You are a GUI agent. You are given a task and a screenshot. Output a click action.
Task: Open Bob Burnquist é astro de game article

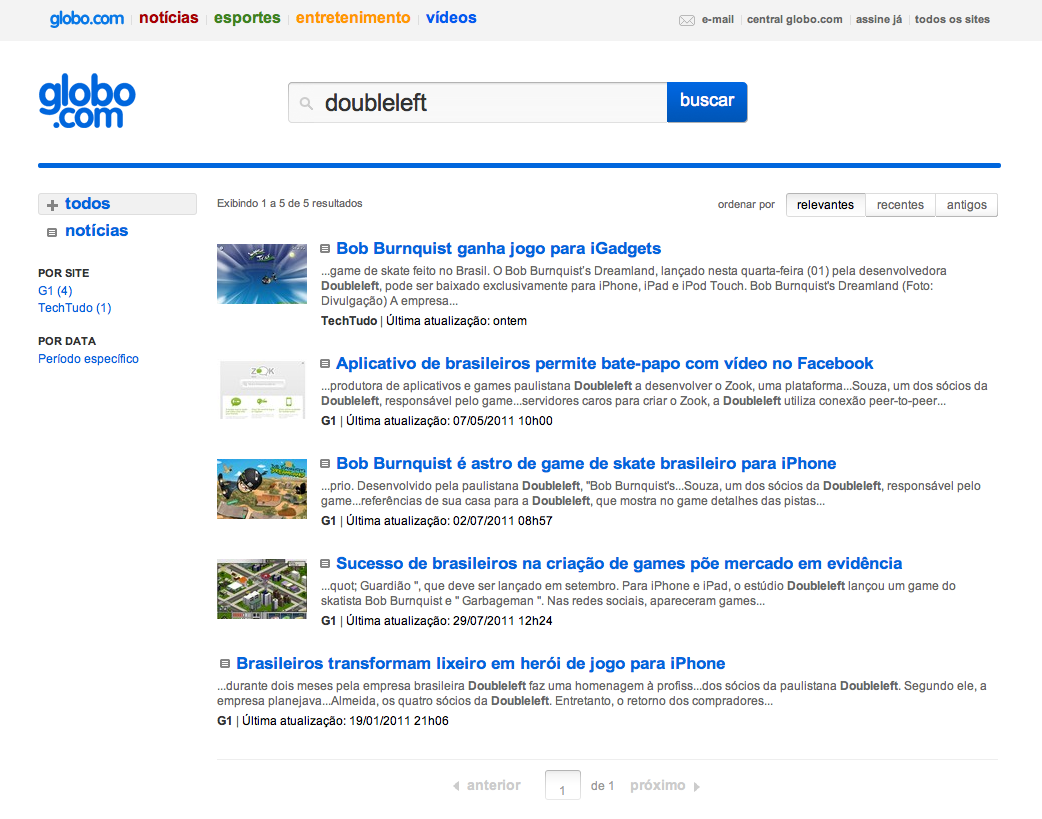[x=586, y=463]
